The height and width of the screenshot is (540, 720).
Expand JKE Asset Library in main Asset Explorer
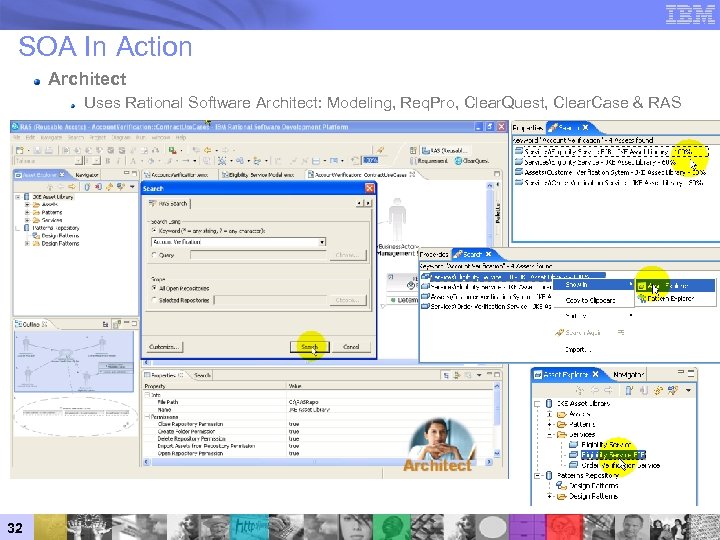click(18, 197)
